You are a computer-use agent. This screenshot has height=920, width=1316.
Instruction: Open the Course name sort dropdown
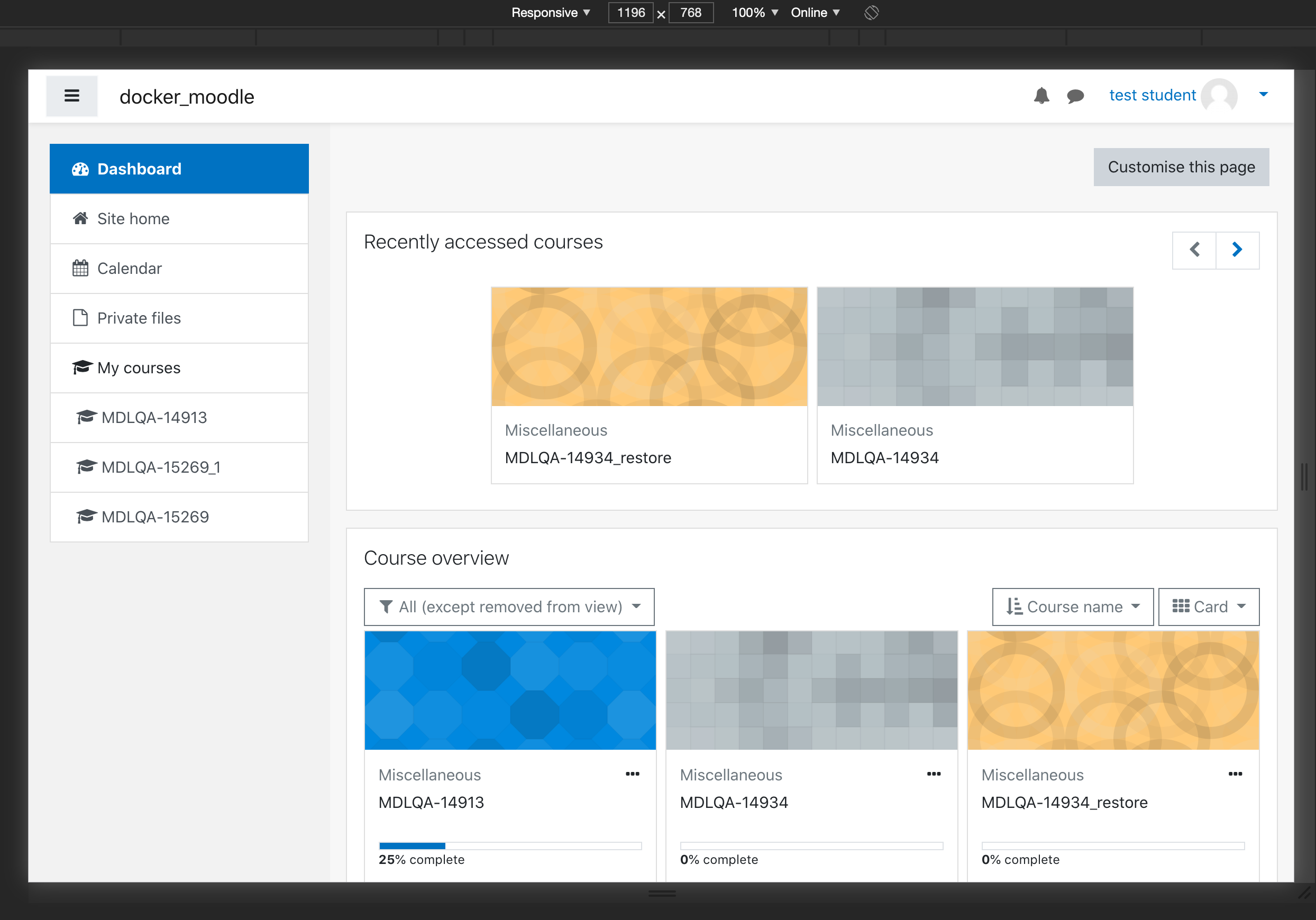[x=1073, y=607]
